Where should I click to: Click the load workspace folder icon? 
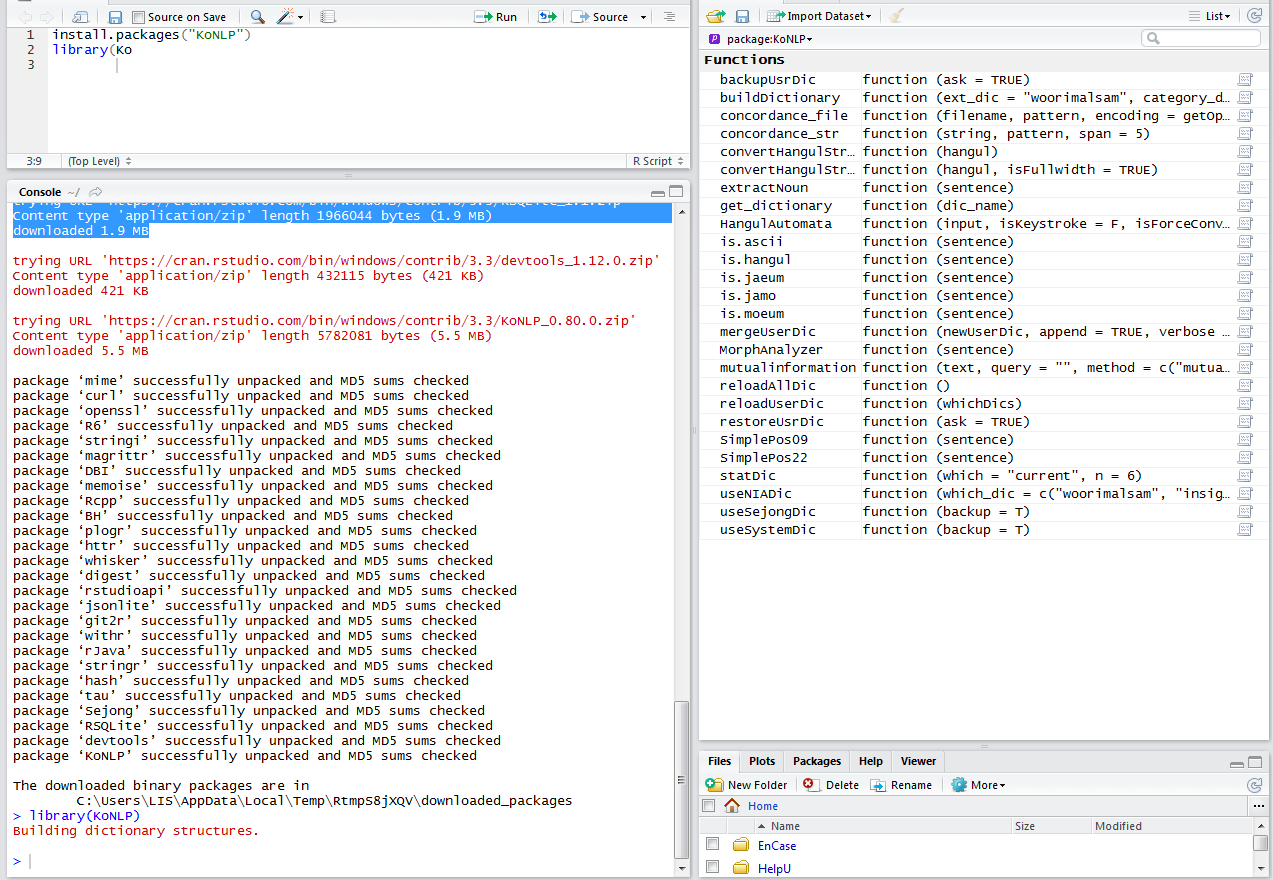coord(715,16)
